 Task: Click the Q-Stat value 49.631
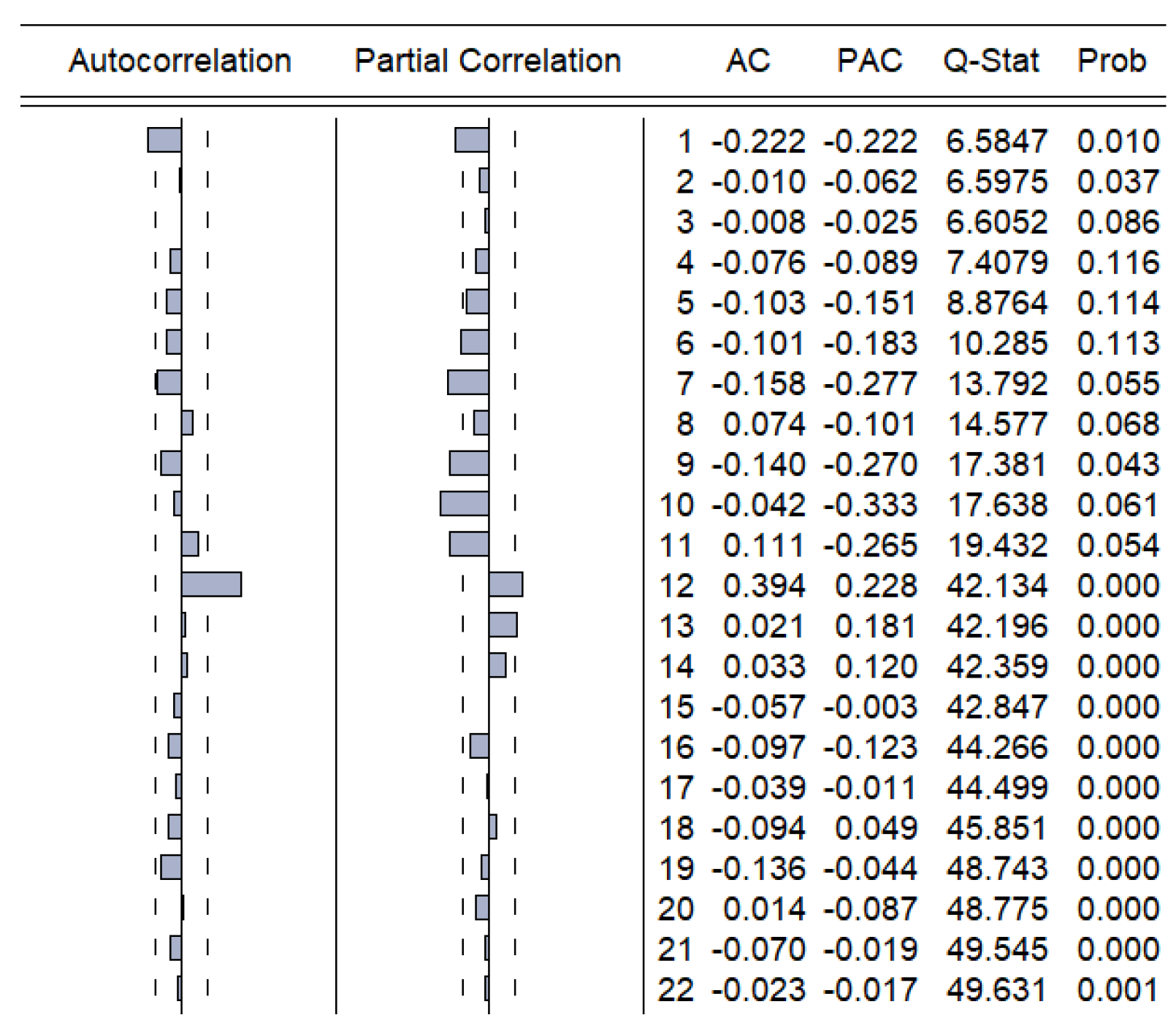pos(996,990)
